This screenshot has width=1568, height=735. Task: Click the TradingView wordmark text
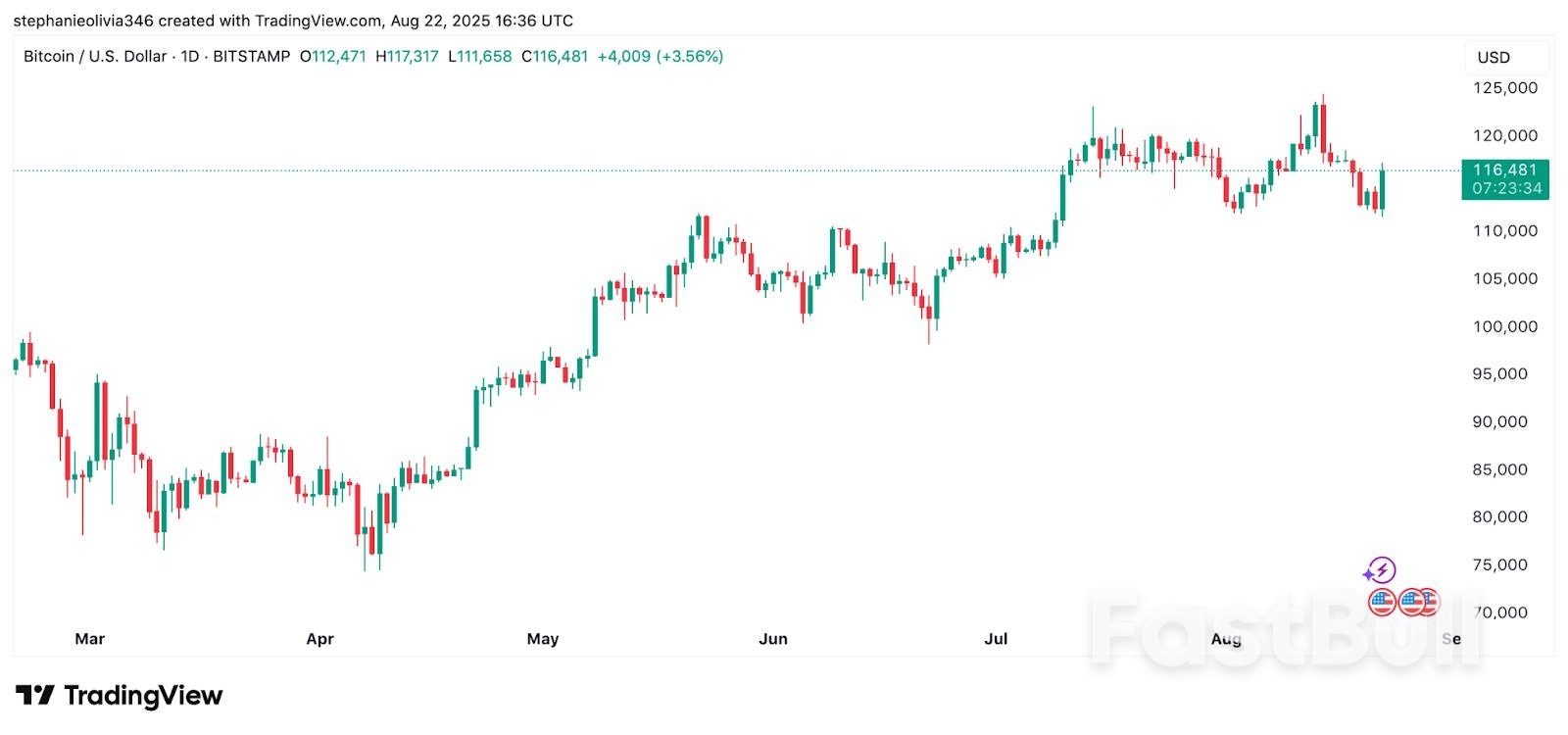pos(143,696)
